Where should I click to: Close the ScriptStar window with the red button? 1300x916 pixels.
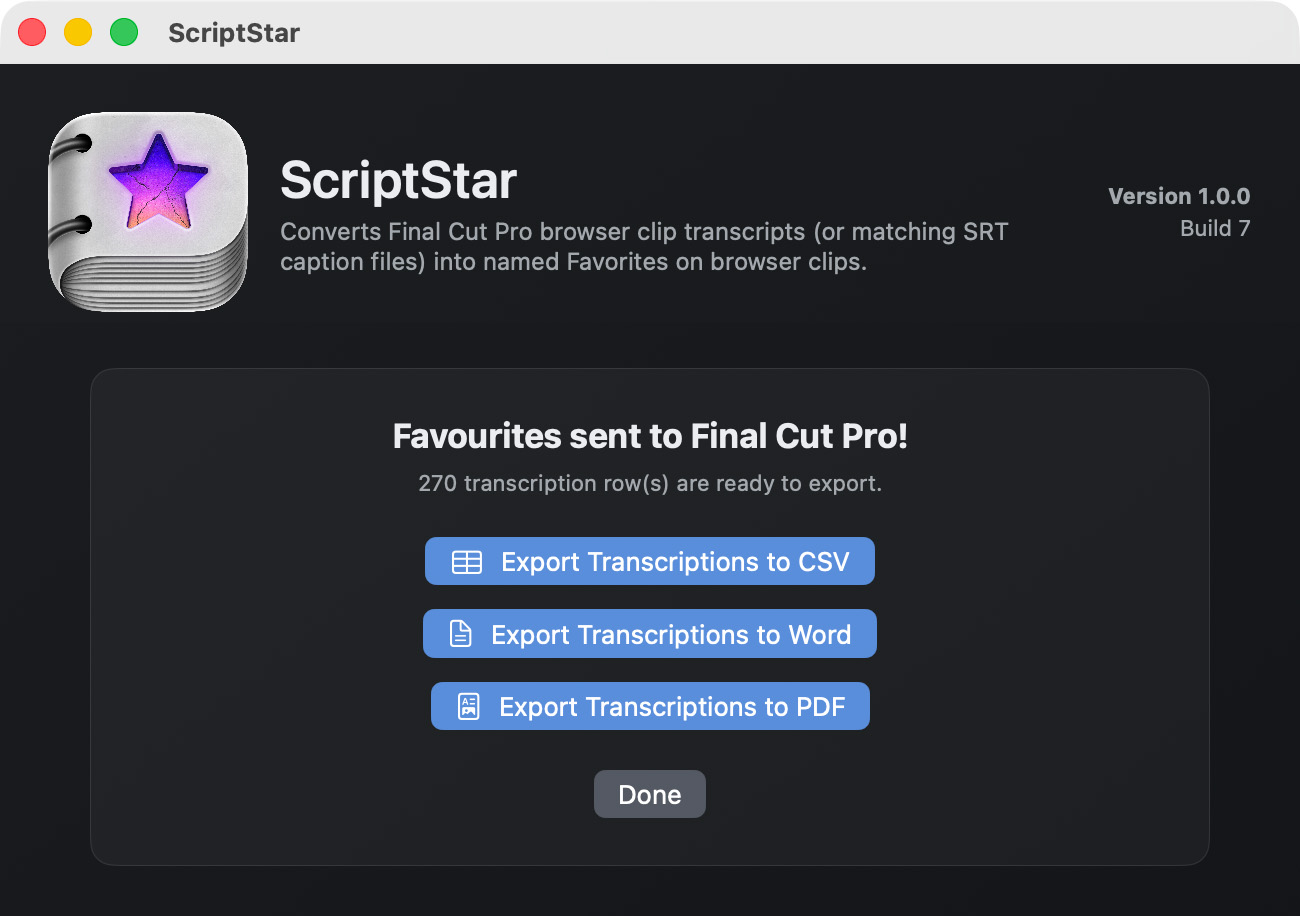32,32
